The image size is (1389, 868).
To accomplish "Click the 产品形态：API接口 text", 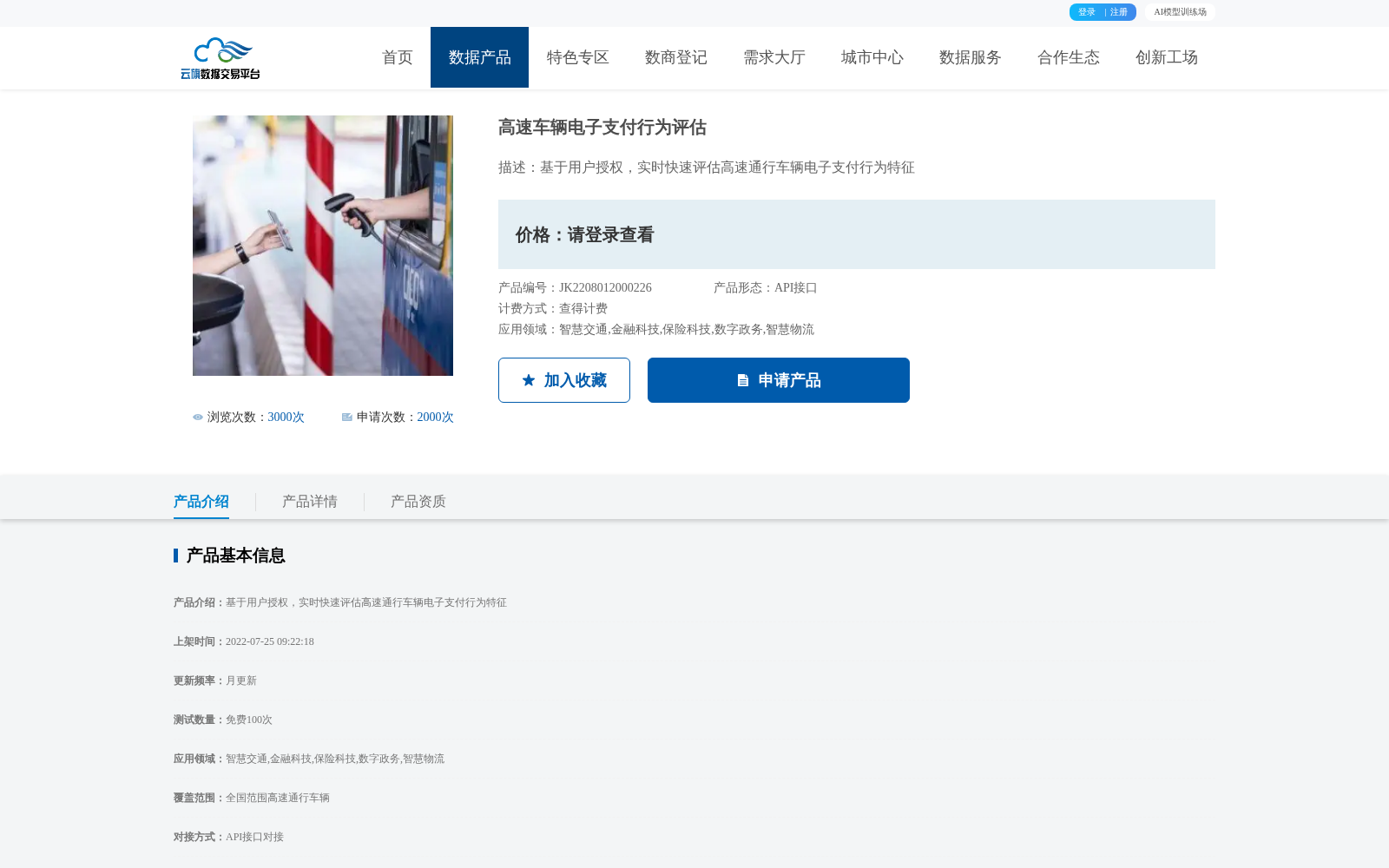I will point(766,288).
